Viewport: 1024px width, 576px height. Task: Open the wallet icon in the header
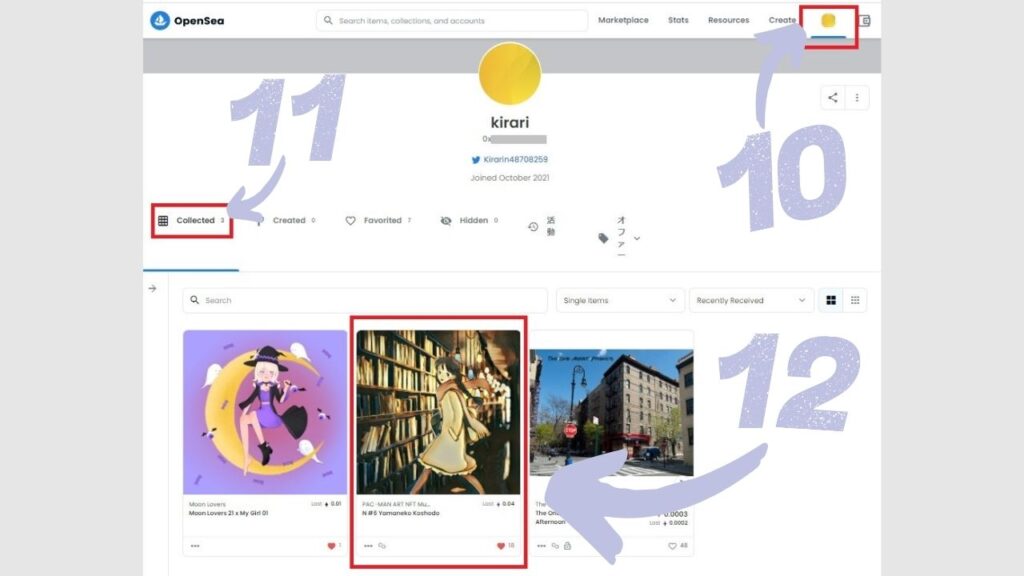(x=865, y=21)
